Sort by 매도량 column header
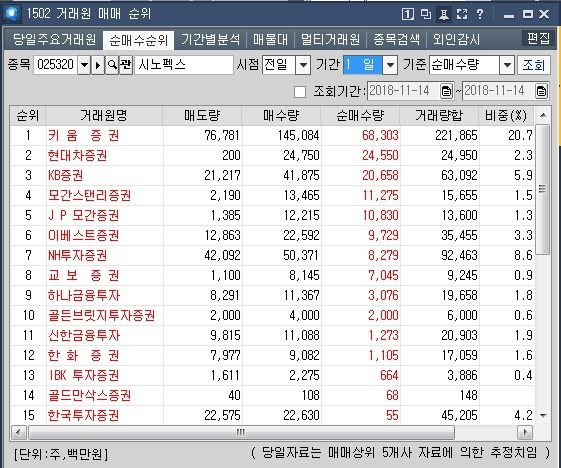The height and width of the screenshot is (468, 561). click(x=202, y=116)
